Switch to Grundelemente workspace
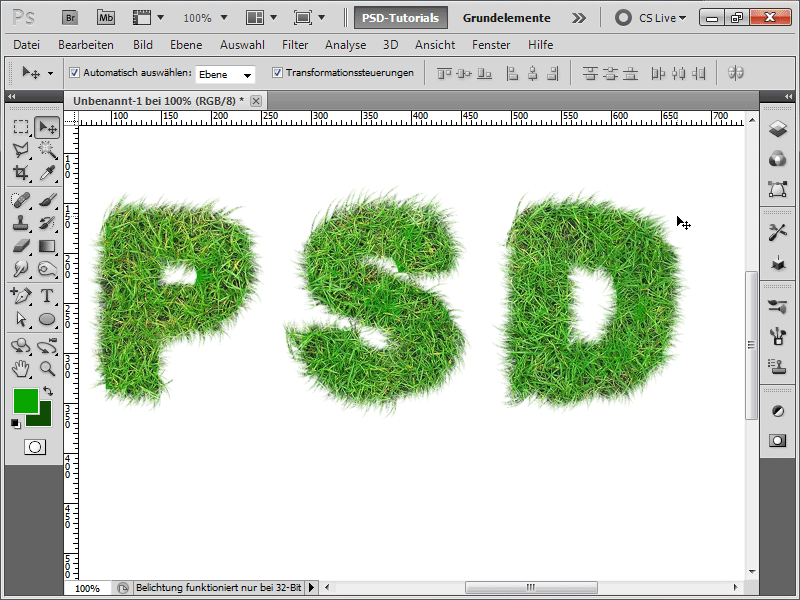This screenshot has height=600, width=800. 507,18
